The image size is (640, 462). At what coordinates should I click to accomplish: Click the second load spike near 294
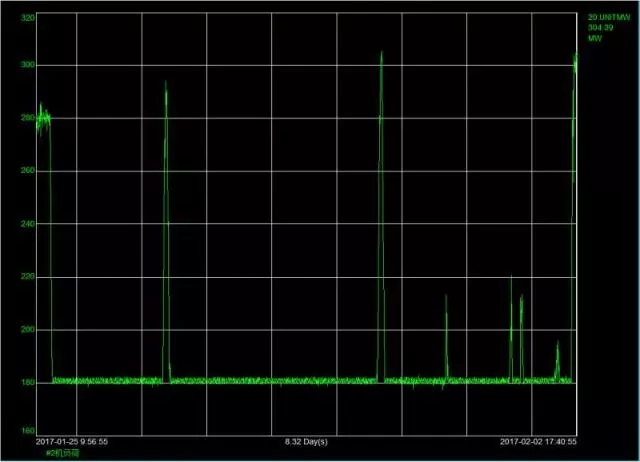click(x=166, y=86)
